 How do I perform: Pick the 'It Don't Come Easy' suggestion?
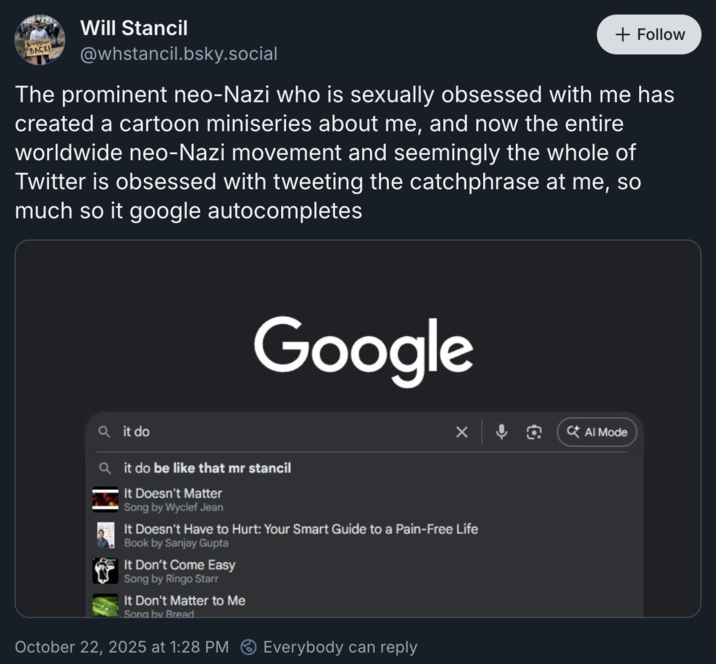click(x=180, y=565)
